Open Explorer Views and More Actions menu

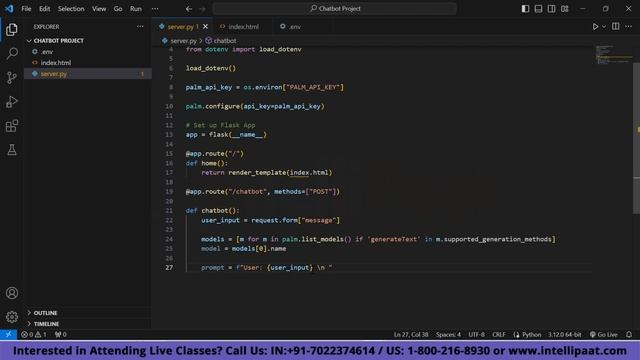click(140, 27)
